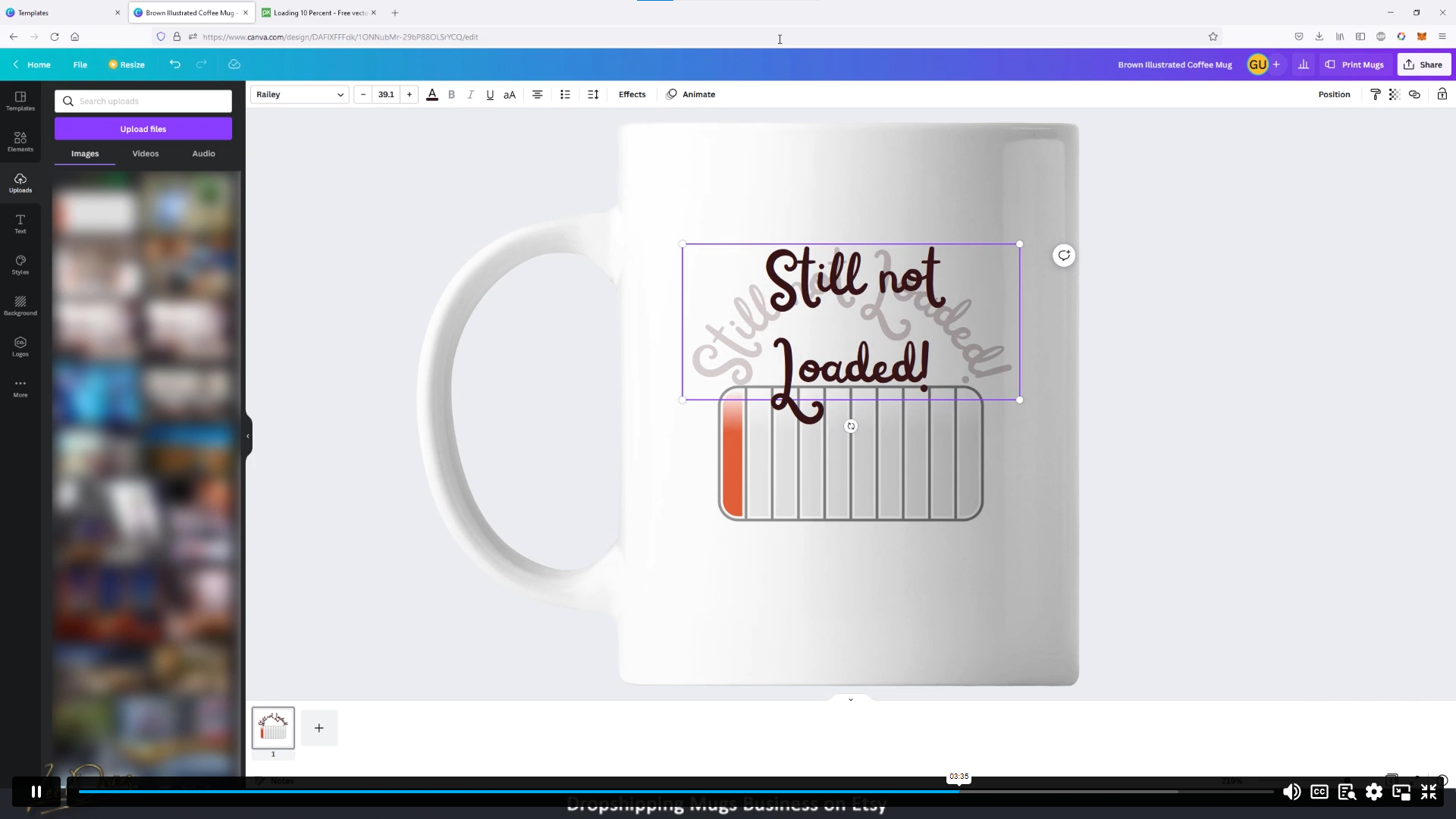Switch to the Videos tab

(146, 153)
